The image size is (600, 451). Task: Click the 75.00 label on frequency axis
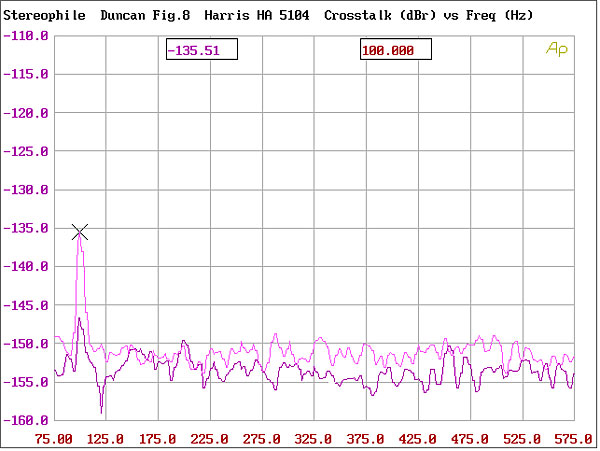[x=54, y=439]
